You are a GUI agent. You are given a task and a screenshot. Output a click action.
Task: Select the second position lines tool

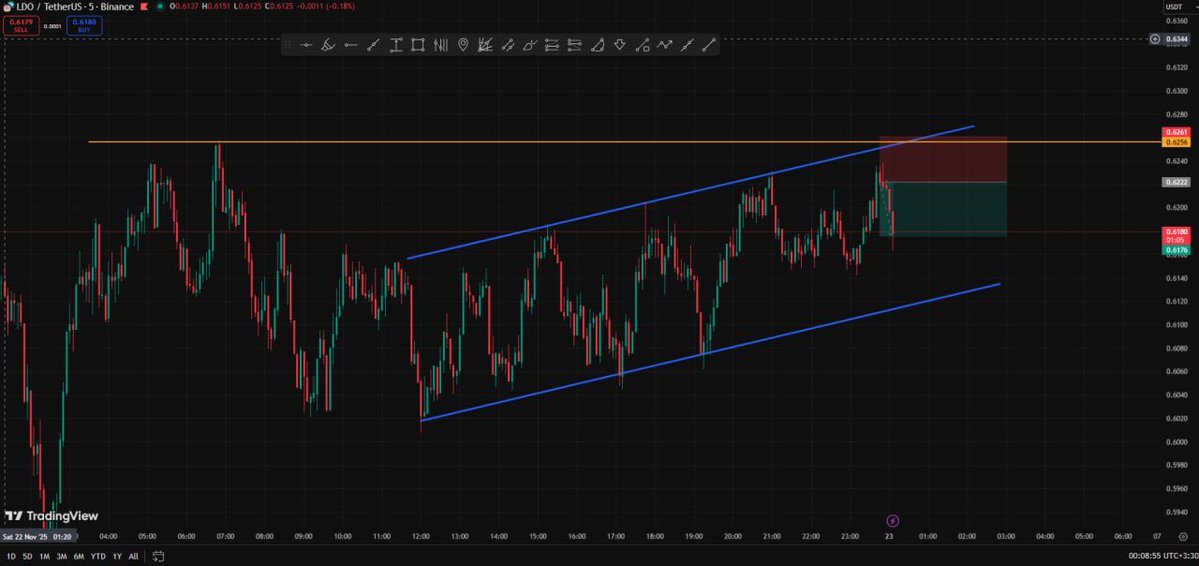[x=574, y=45]
